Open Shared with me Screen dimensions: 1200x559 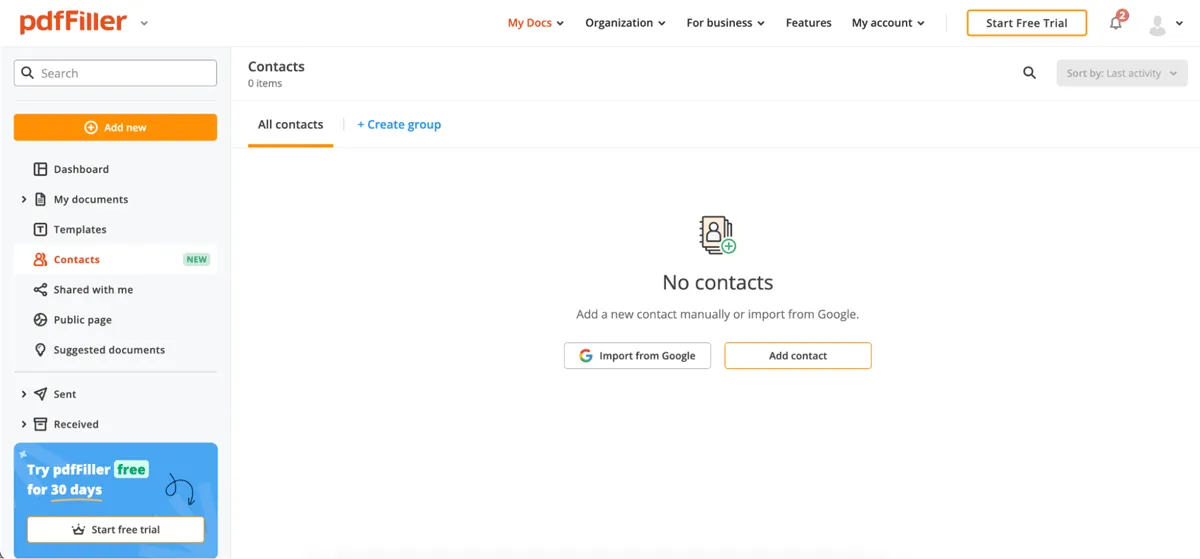point(93,289)
